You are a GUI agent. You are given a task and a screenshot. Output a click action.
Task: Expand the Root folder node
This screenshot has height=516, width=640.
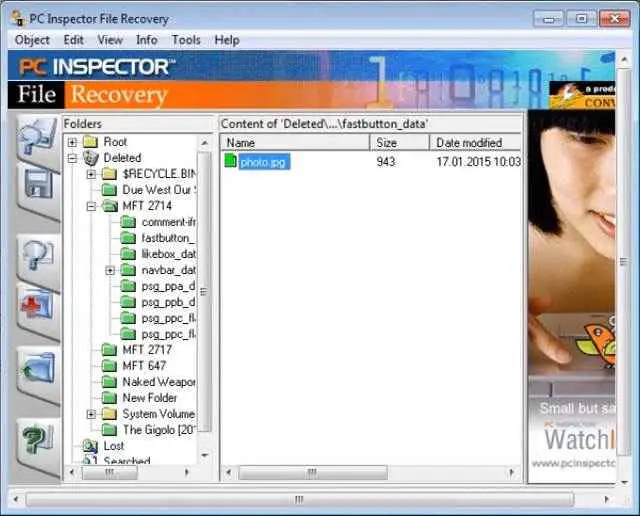click(x=72, y=142)
